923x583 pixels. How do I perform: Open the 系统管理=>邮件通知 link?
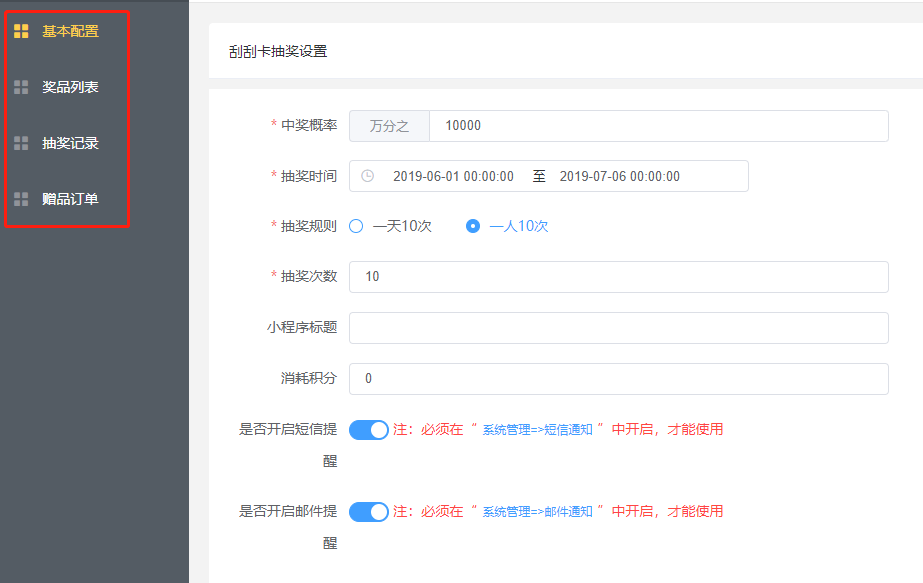(x=538, y=512)
